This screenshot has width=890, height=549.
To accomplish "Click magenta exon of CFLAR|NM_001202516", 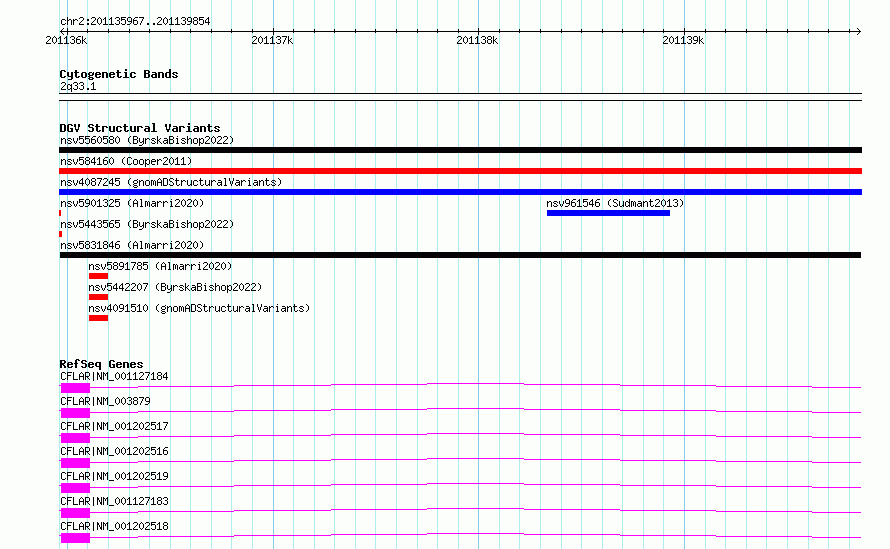I will click(75, 463).
